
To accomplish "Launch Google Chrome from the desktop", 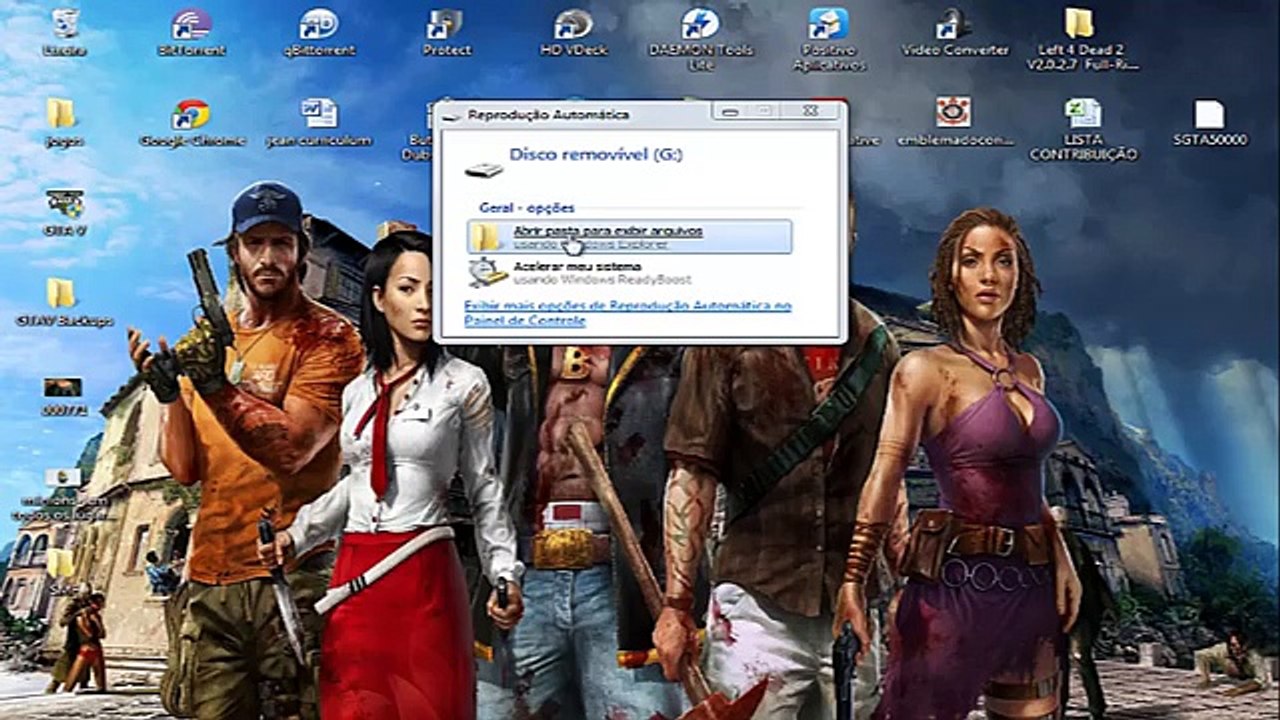I will click(x=191, y=122).
